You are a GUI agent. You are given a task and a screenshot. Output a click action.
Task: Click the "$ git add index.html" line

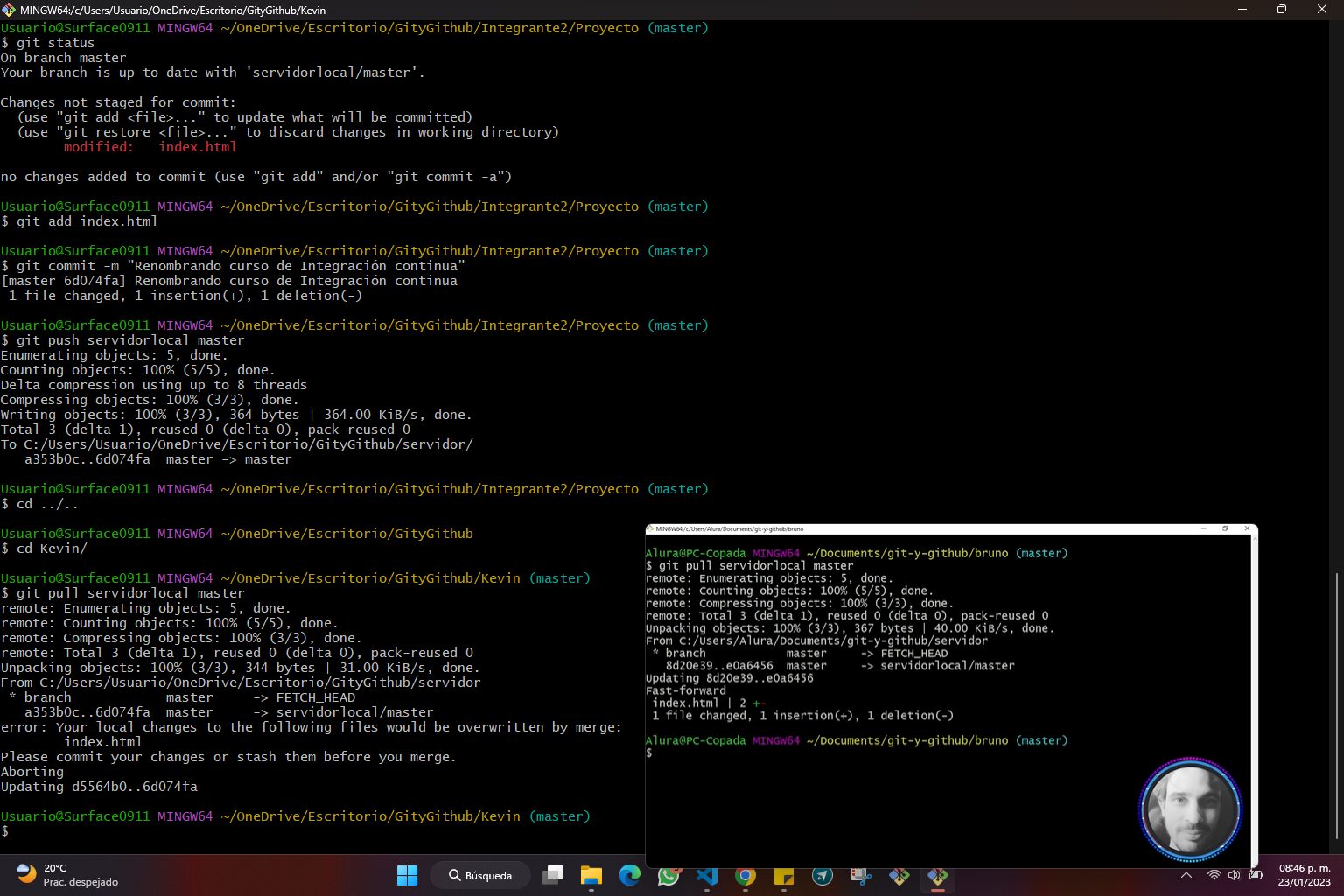pyautogui.click(x=79, y=221)
